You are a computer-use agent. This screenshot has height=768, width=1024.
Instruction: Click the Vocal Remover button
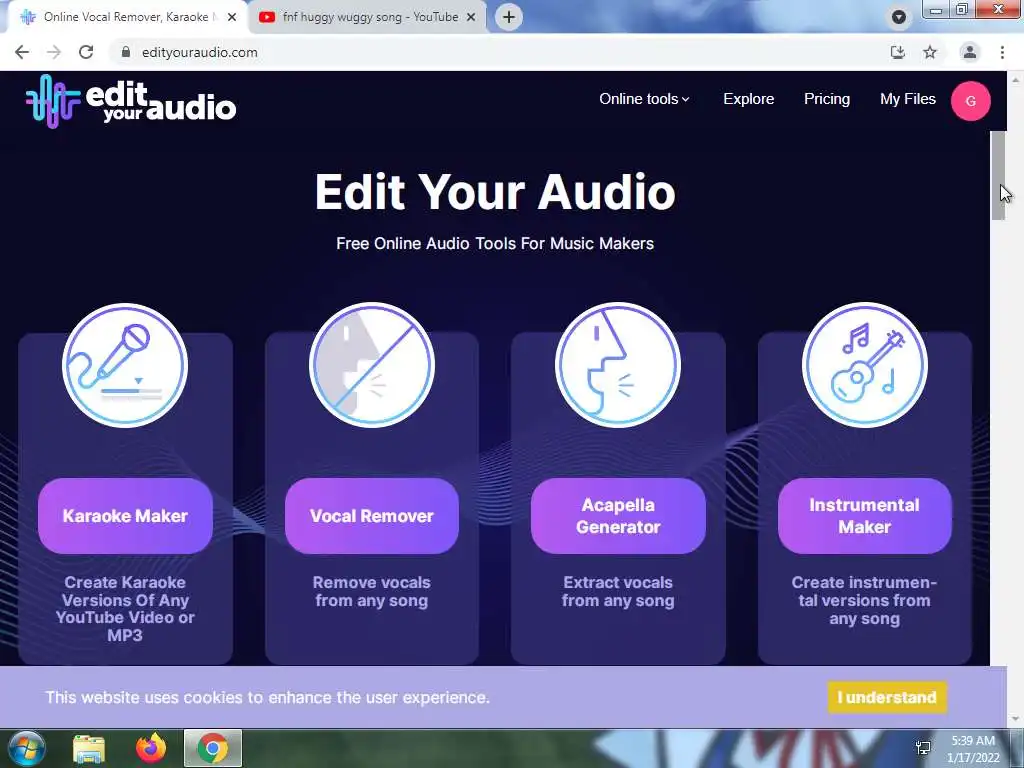372,516
